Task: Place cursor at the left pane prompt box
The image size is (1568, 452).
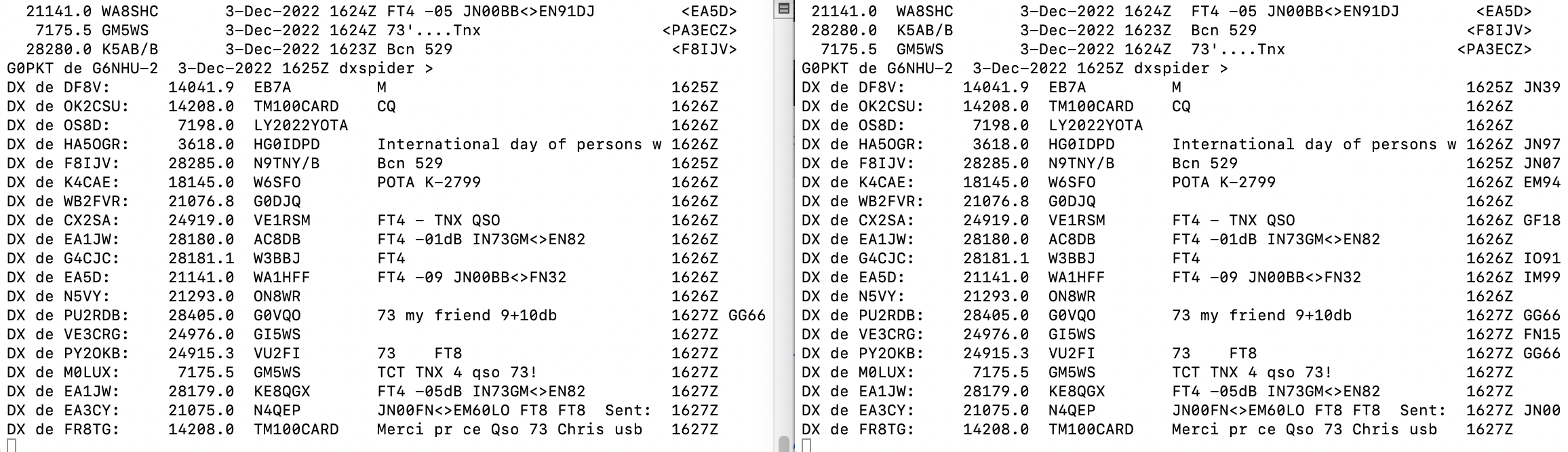Action: click(x=11, y=446)
